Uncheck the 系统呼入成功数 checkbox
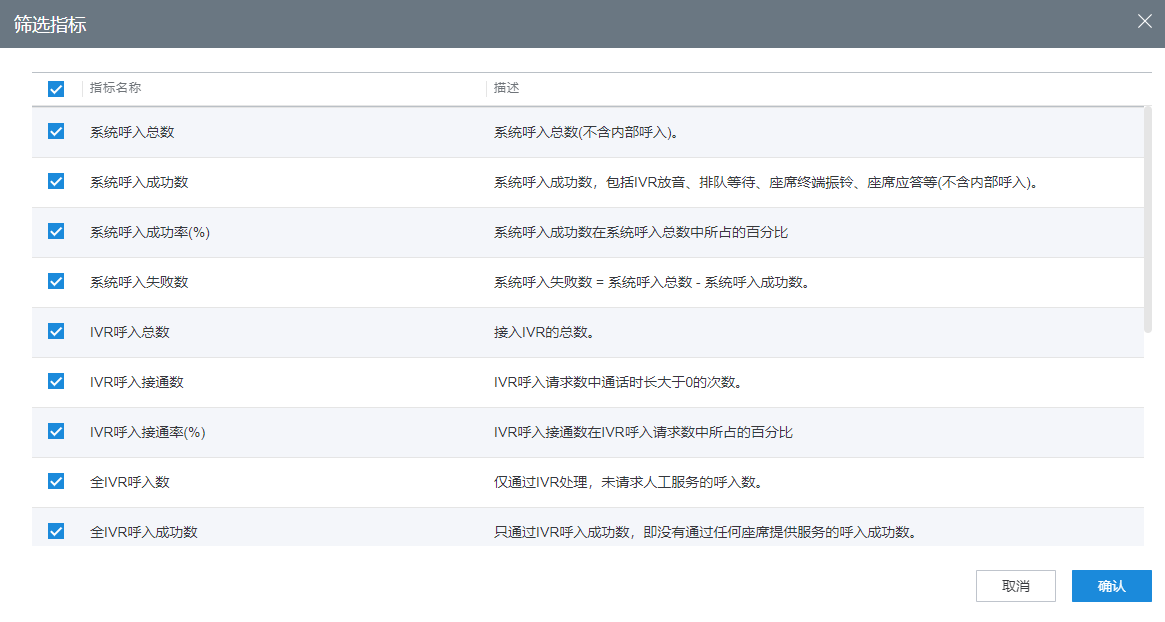The width and height of the screenshot is (1165, 622). click(x=56, y=181)
